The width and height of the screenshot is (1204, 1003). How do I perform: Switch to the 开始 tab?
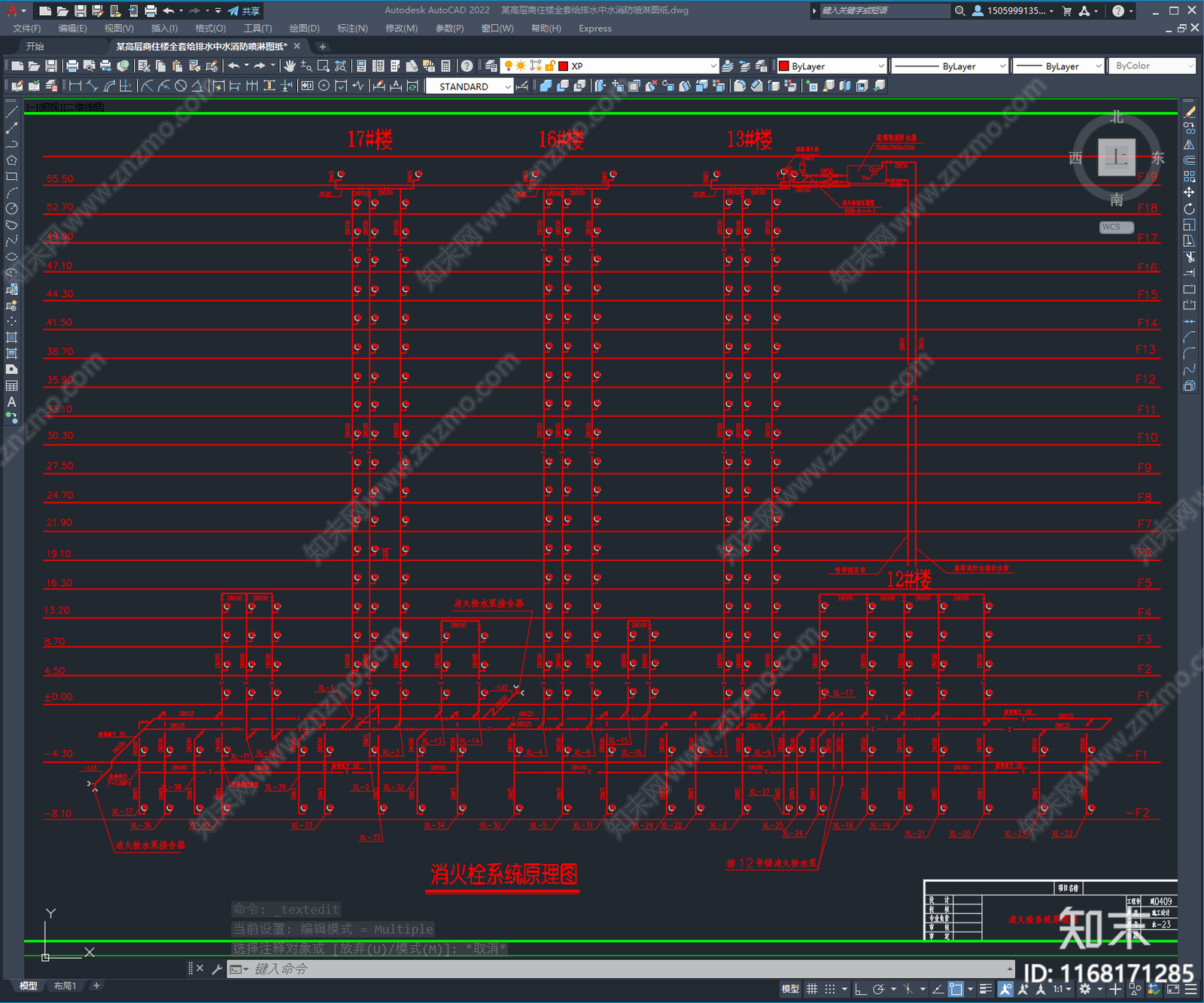[x=35, y=47]
